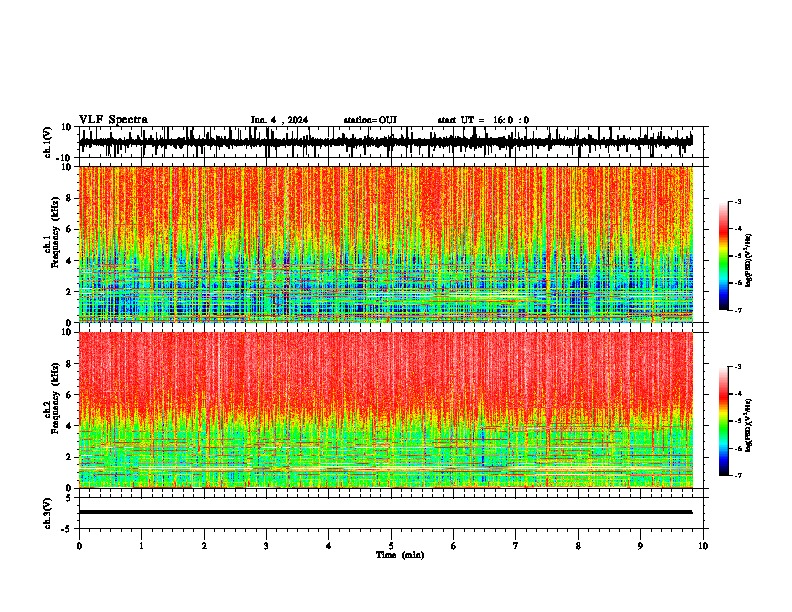Viewport: 792px width, 612px height.
Task: Click the date label "Jan. 4, 2024"
Action: click(x=279, y=120)
